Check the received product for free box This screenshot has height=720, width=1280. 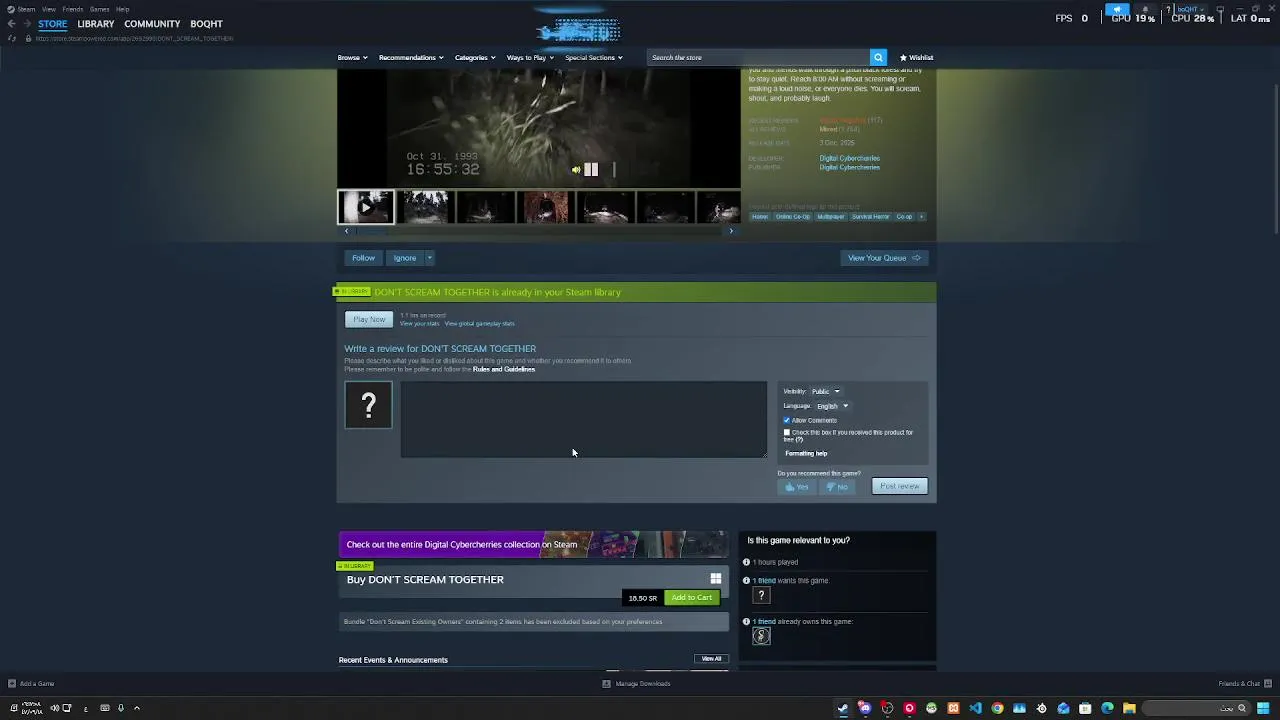[787, 432]
